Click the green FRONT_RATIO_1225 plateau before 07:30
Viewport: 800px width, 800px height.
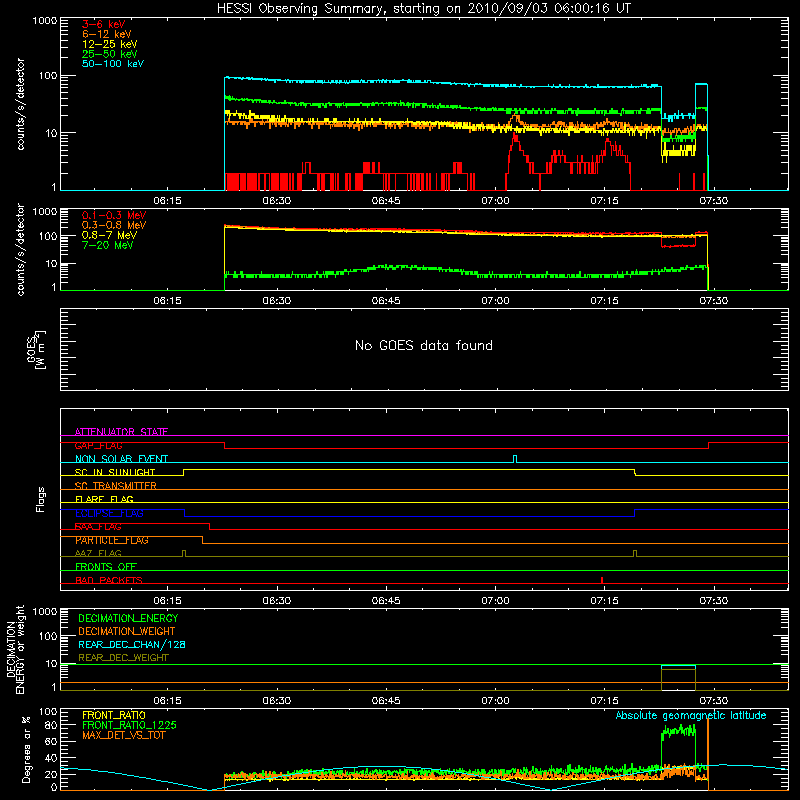pyautogui.click(x=678, y=732)
